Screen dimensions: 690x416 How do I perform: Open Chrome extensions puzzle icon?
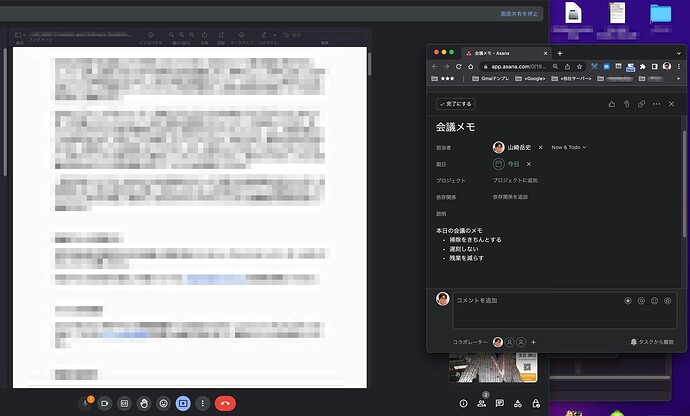pyautogui.click(x=642, y=66)
